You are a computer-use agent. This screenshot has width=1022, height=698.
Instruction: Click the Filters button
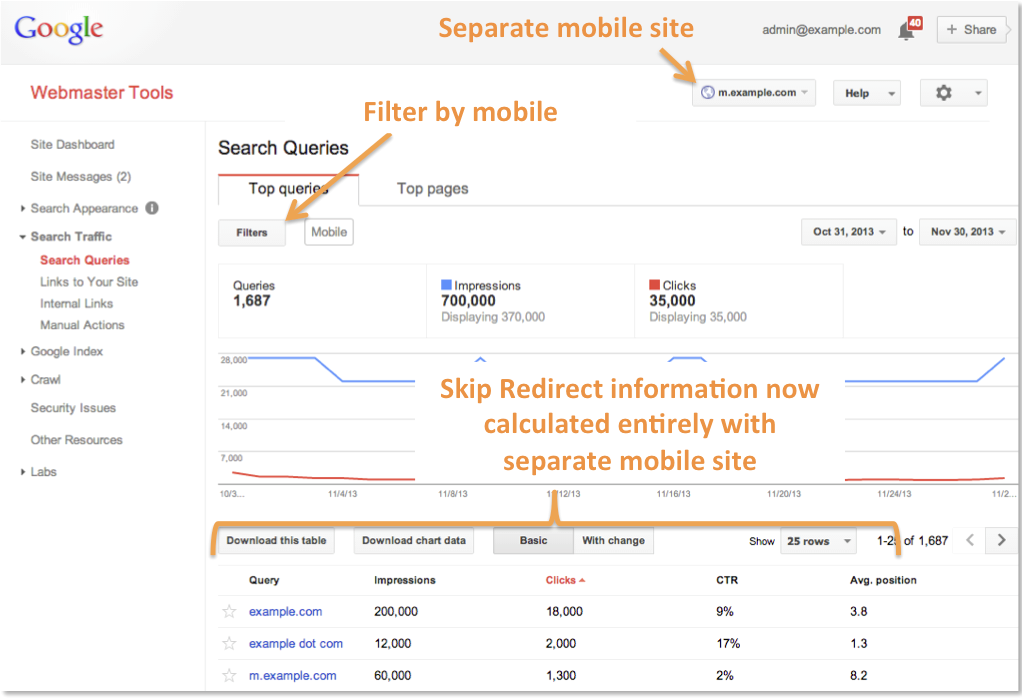point(252,233)
